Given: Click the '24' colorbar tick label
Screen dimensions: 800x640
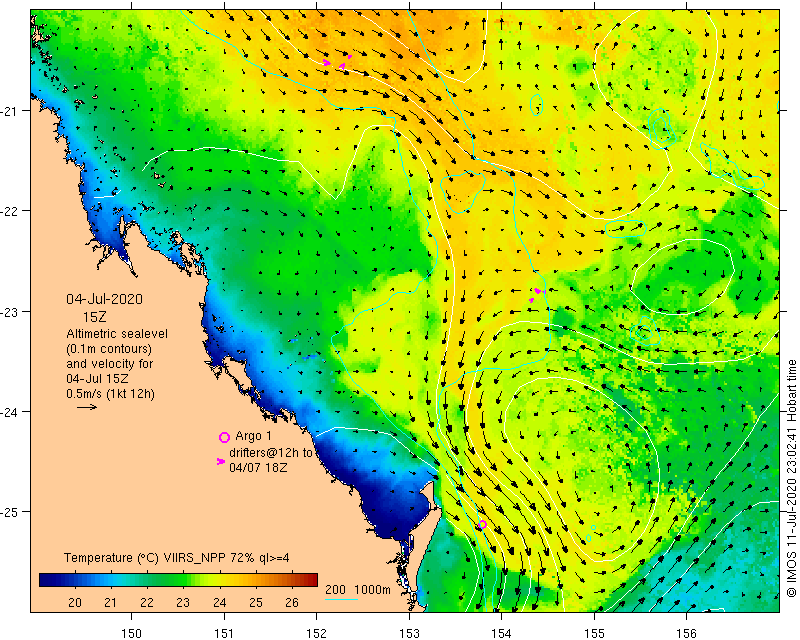Looking at the screenshot, I should 219,603.
